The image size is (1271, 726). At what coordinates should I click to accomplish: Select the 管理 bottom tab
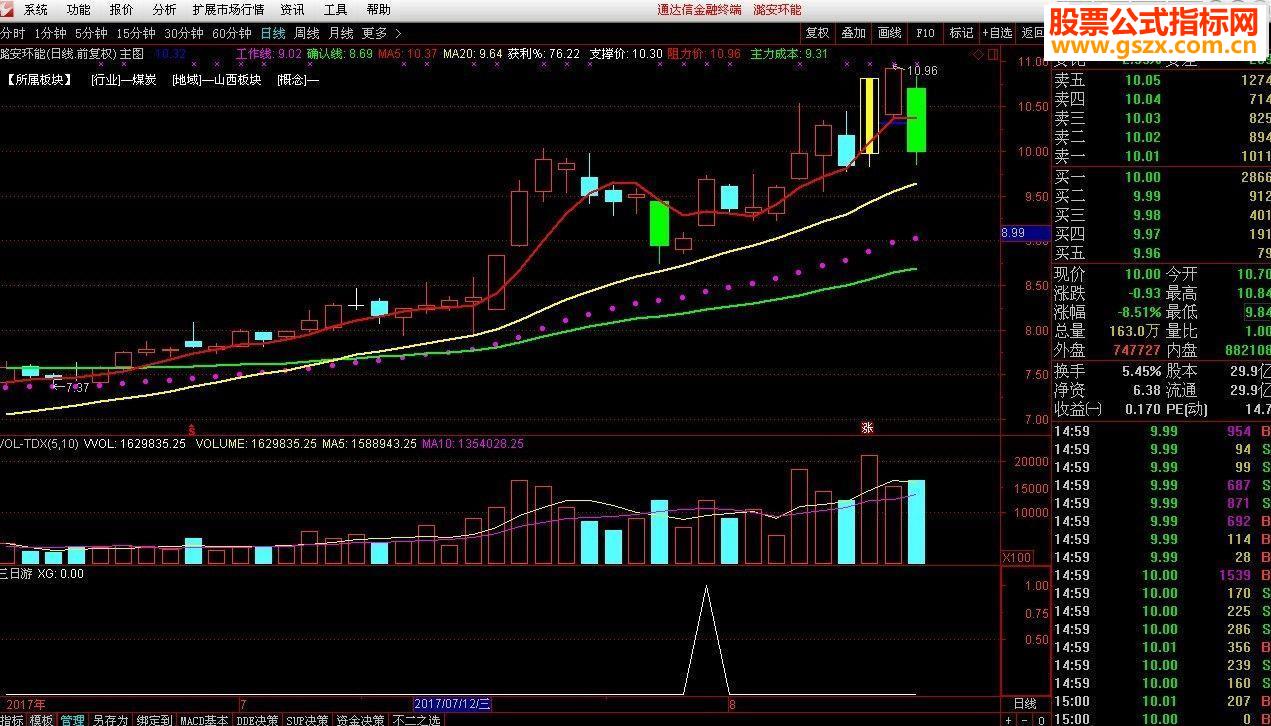72,720
